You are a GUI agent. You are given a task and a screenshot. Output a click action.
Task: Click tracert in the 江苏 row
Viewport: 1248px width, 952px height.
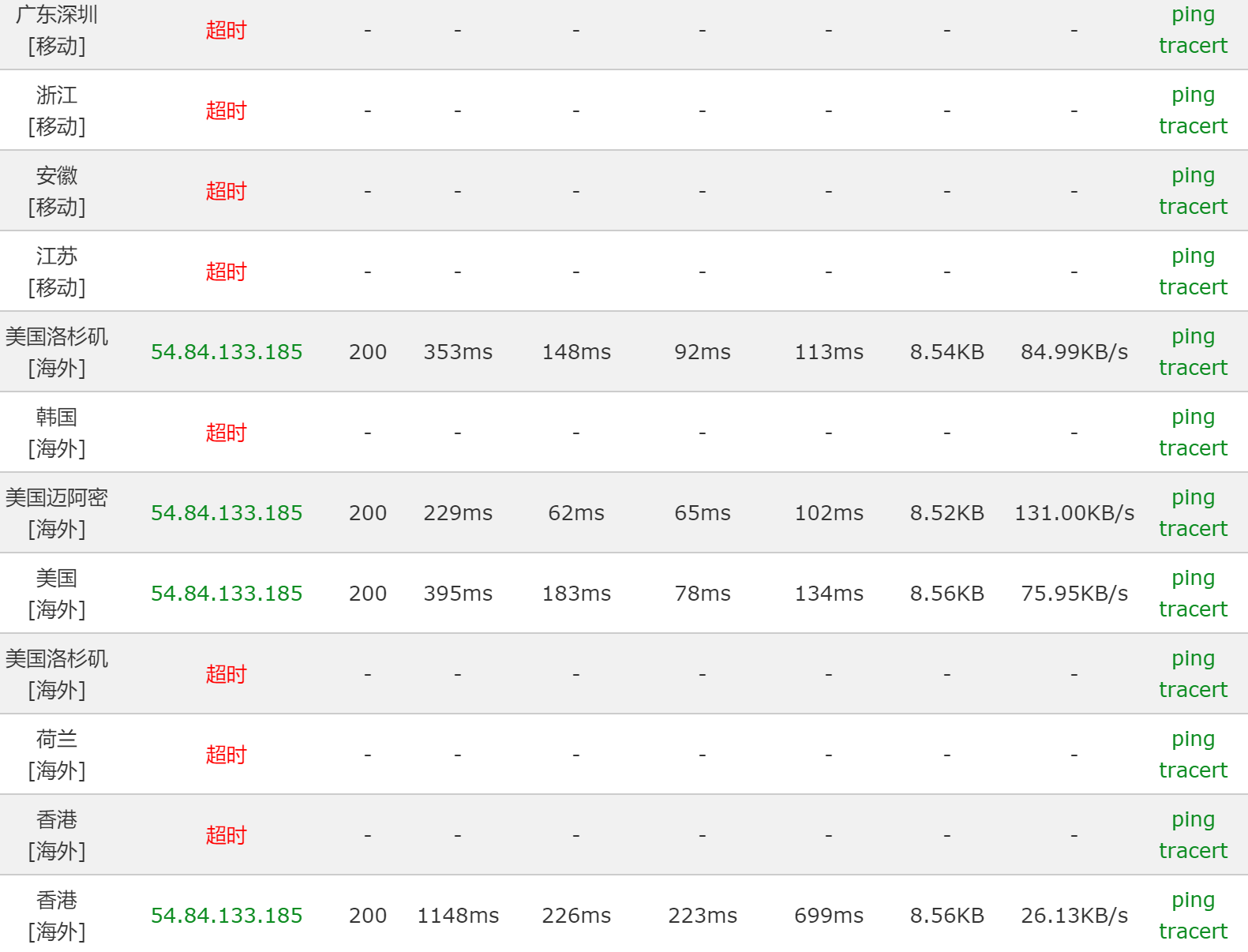[1192, 287]
